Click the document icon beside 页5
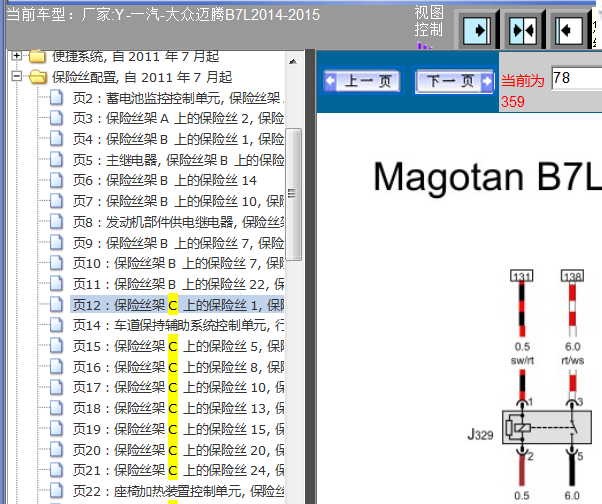602x504 pixels. pos(56,159)
